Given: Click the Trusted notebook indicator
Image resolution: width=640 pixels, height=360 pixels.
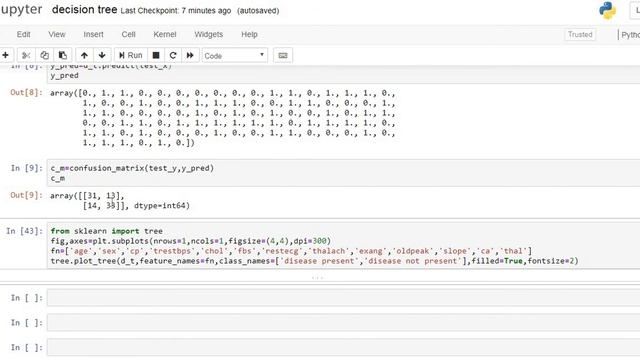Looking at the screenshot, I should [x=580, y=34].
